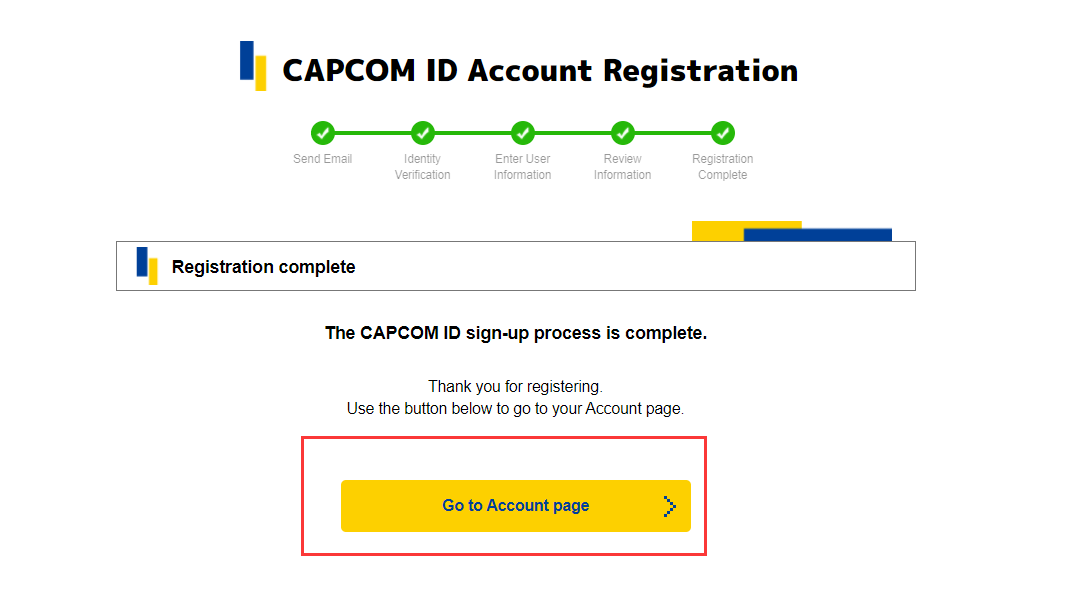Select the Identity Verification step label
Screen dimensions: 1071x604
click(423, 167)
